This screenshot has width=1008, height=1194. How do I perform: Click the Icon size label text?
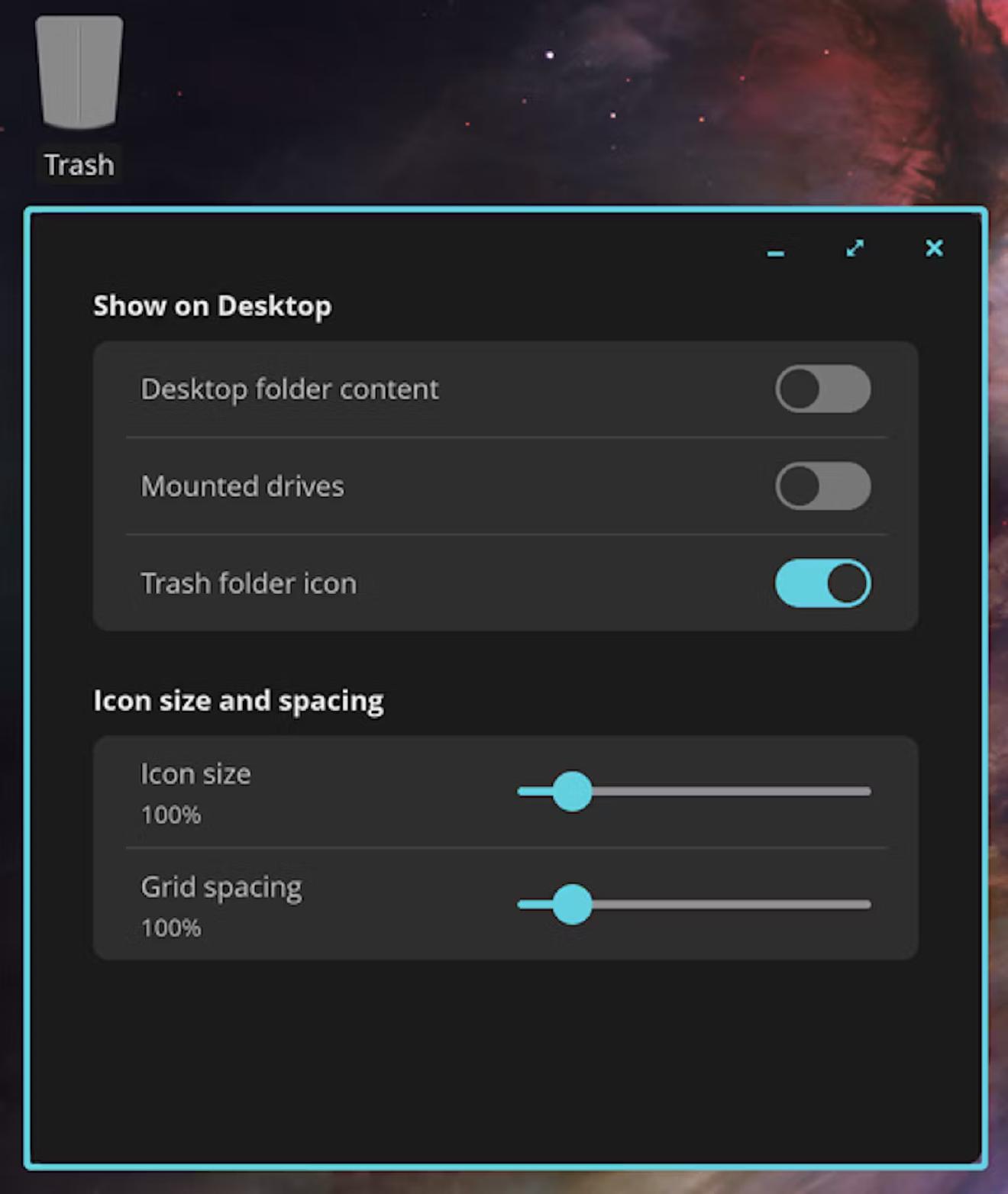[x=195, y=774]
